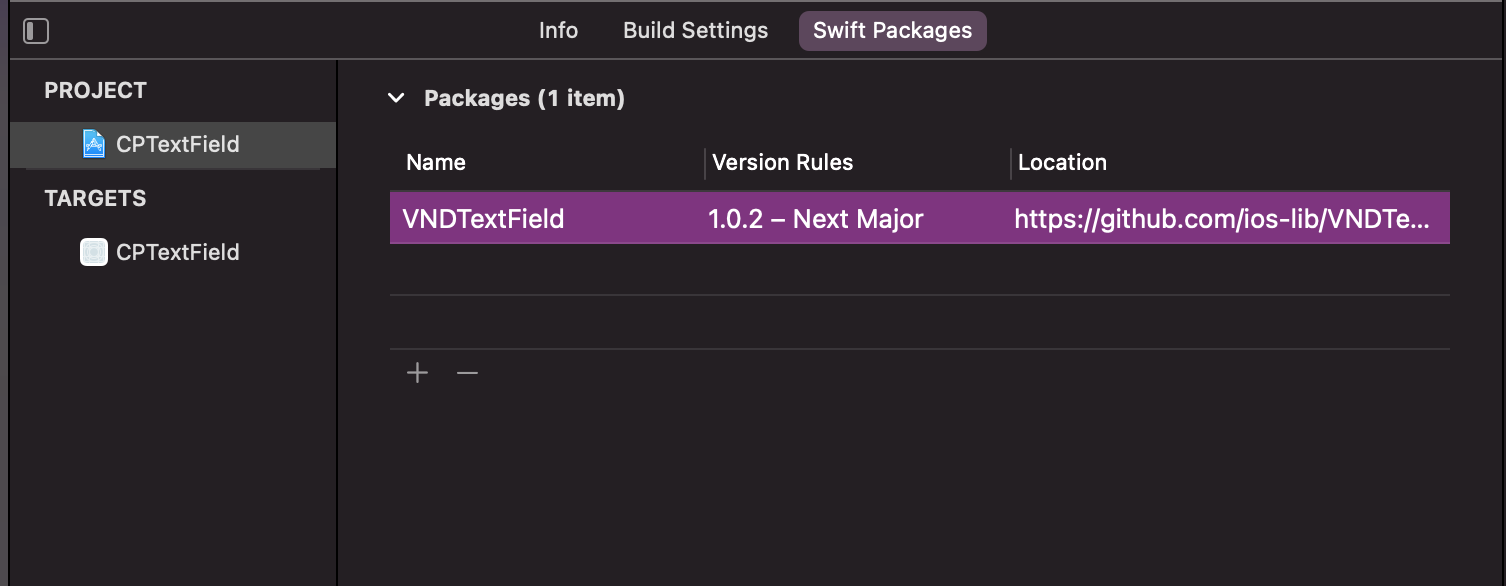Click the Name column header
The width and height of the screenshot is (1506, 586).
tap(435, 162)
